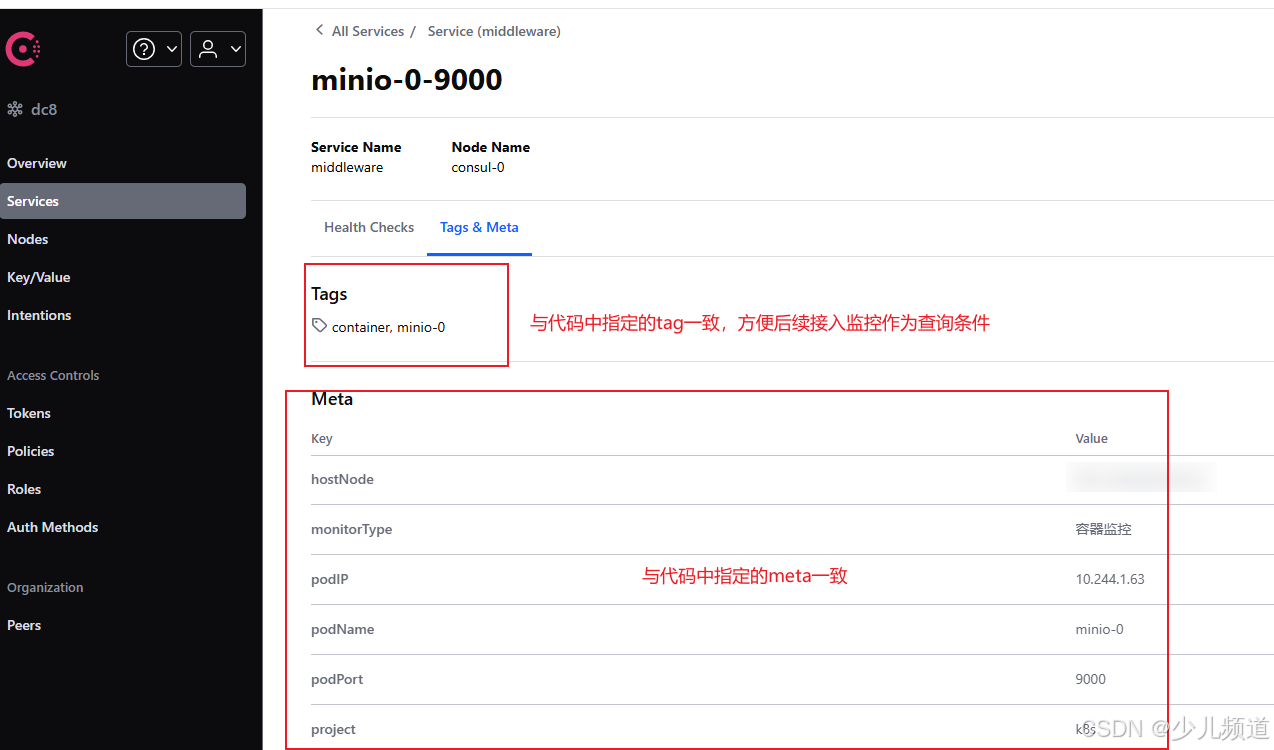Click the middleware service name value

click(347, 167)
